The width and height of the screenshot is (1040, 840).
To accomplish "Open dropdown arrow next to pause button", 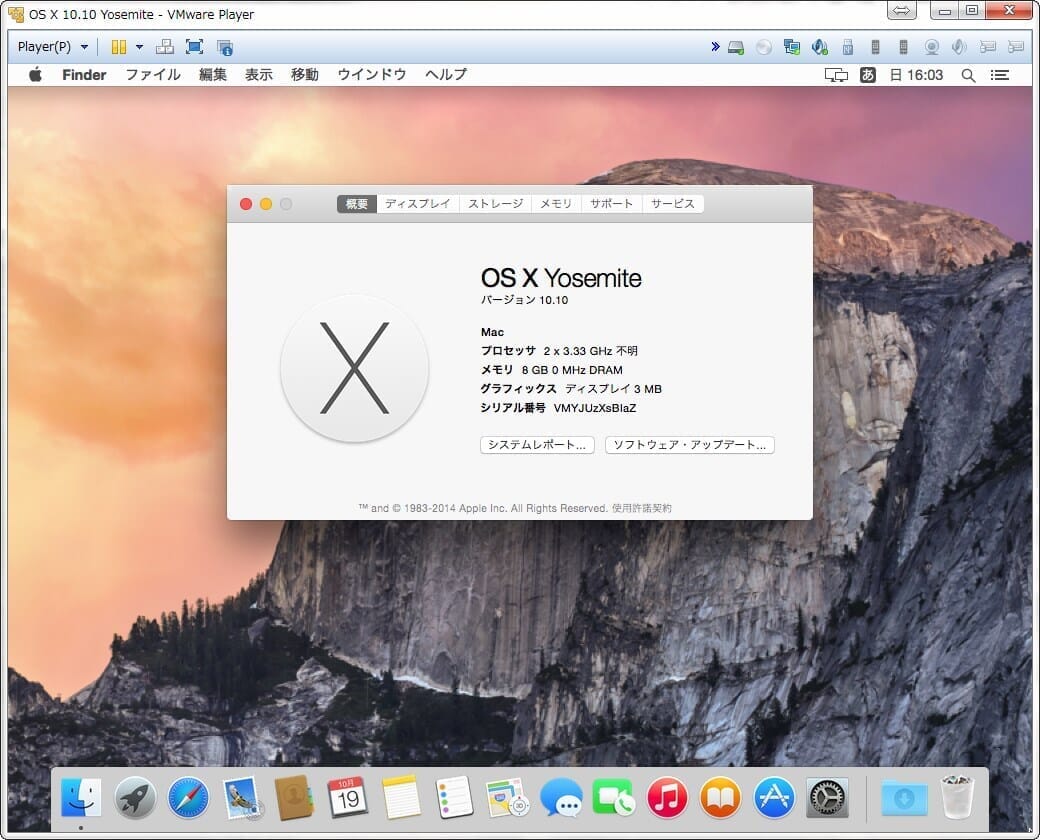I will tap(139, 47).
